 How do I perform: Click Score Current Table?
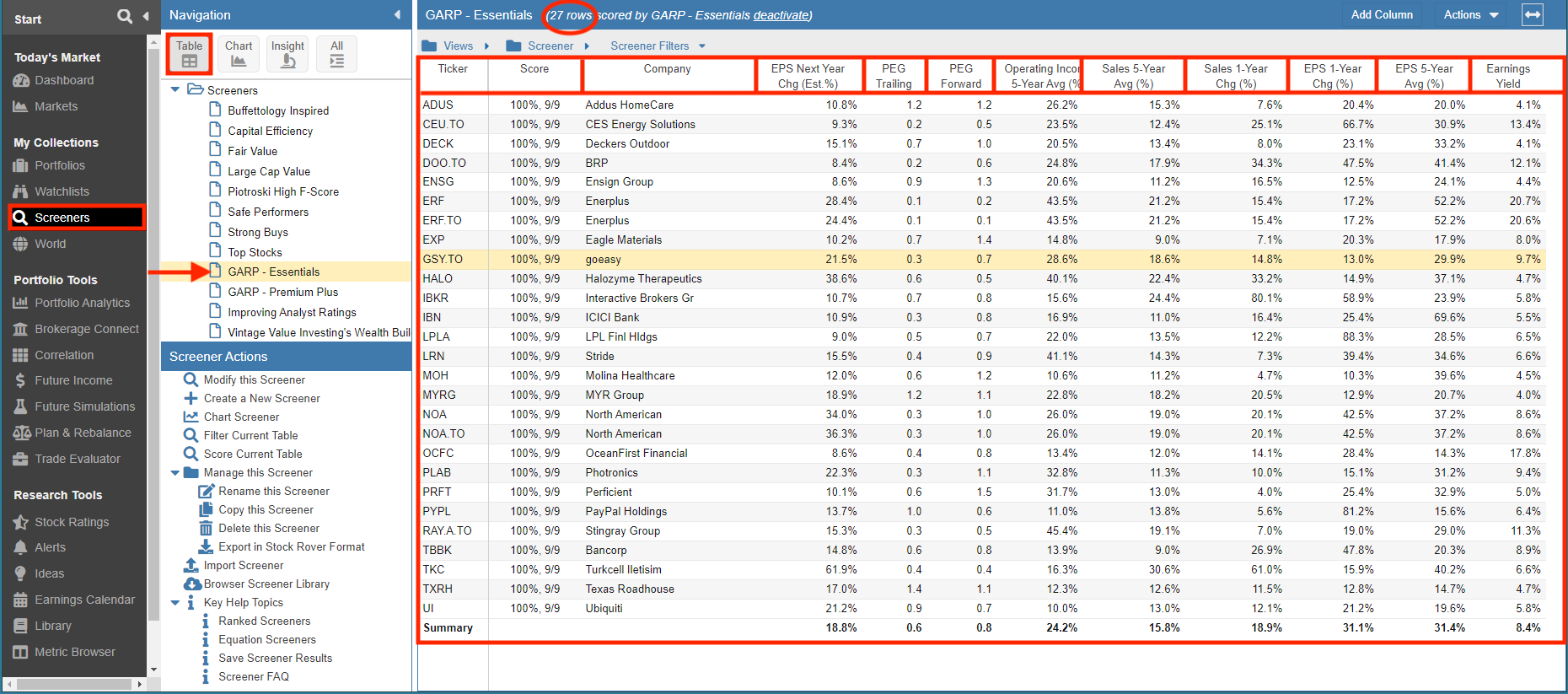click(x=252, y=454)
